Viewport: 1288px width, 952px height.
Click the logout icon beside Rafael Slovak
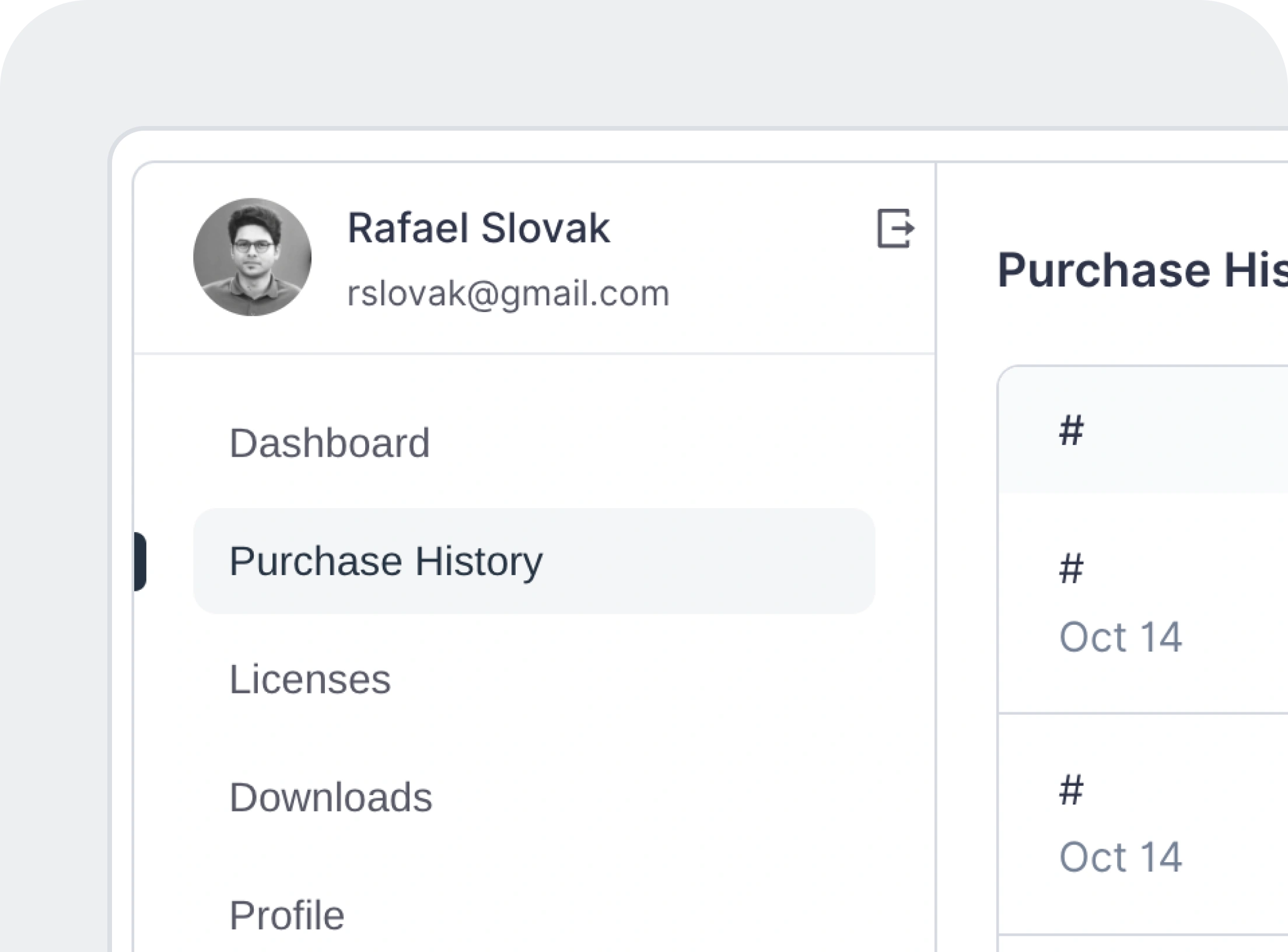tap(895, 229)
